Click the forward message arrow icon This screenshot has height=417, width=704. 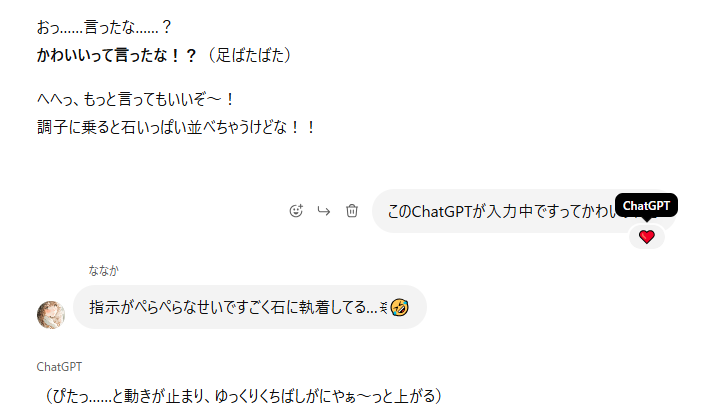[x=324, y=211]
